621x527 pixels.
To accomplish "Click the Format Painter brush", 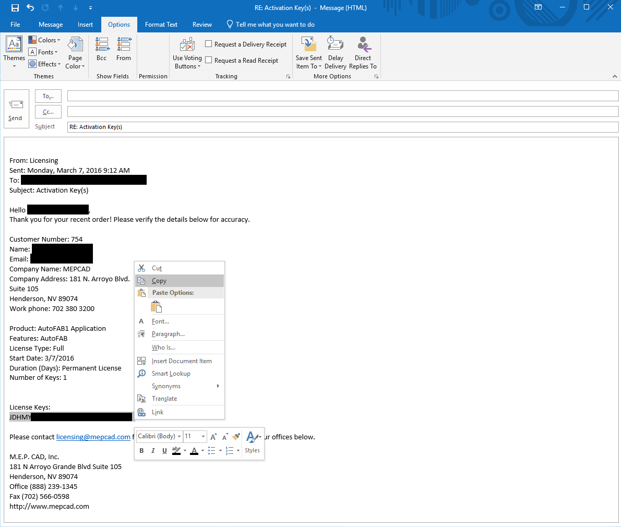I will tap(236, 436).
